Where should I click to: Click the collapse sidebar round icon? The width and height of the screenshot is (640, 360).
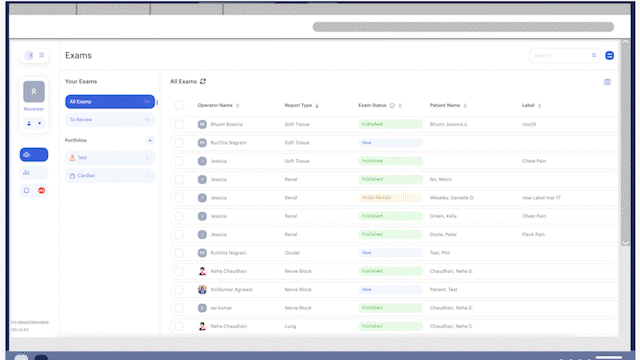(29, 55)
